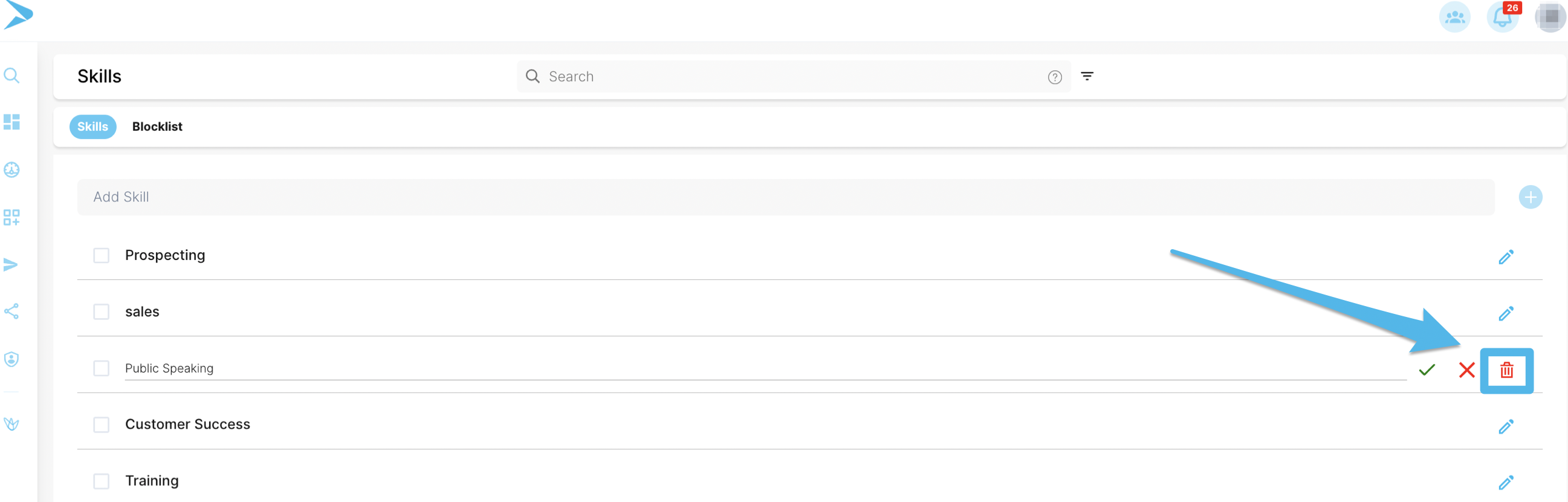The width and height of the screenshot is (1568, 502).
Task: Confirm edit with green checkmark
Action: [x=1427, y=370]
